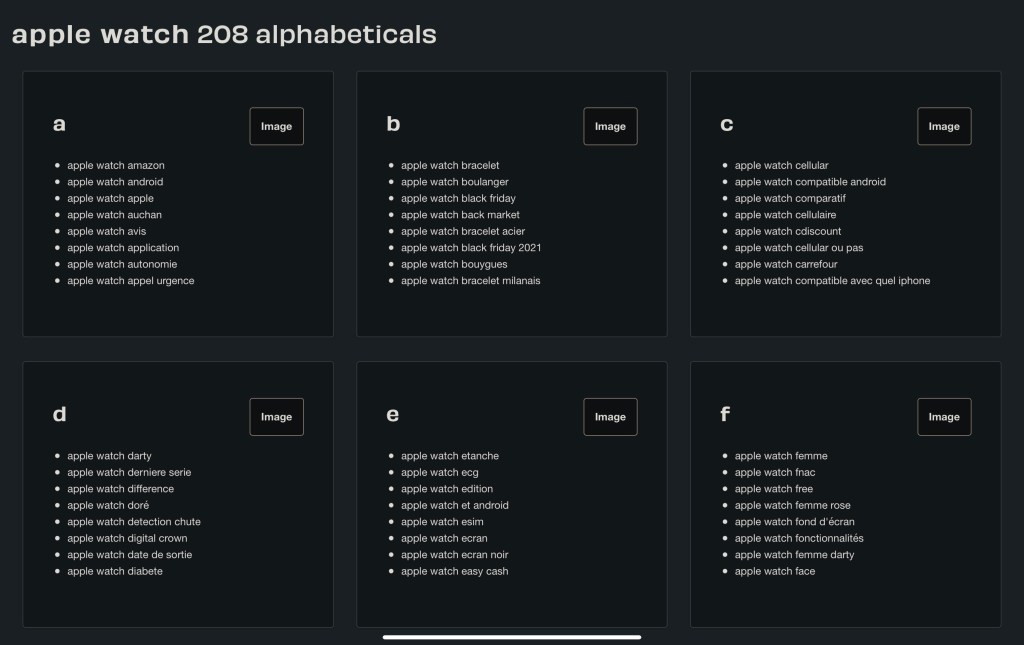Select 'apple watch bracelet milanais' keyword
Image resolution: width=1024 pixels, height=645 pixels.
point(470,281)
